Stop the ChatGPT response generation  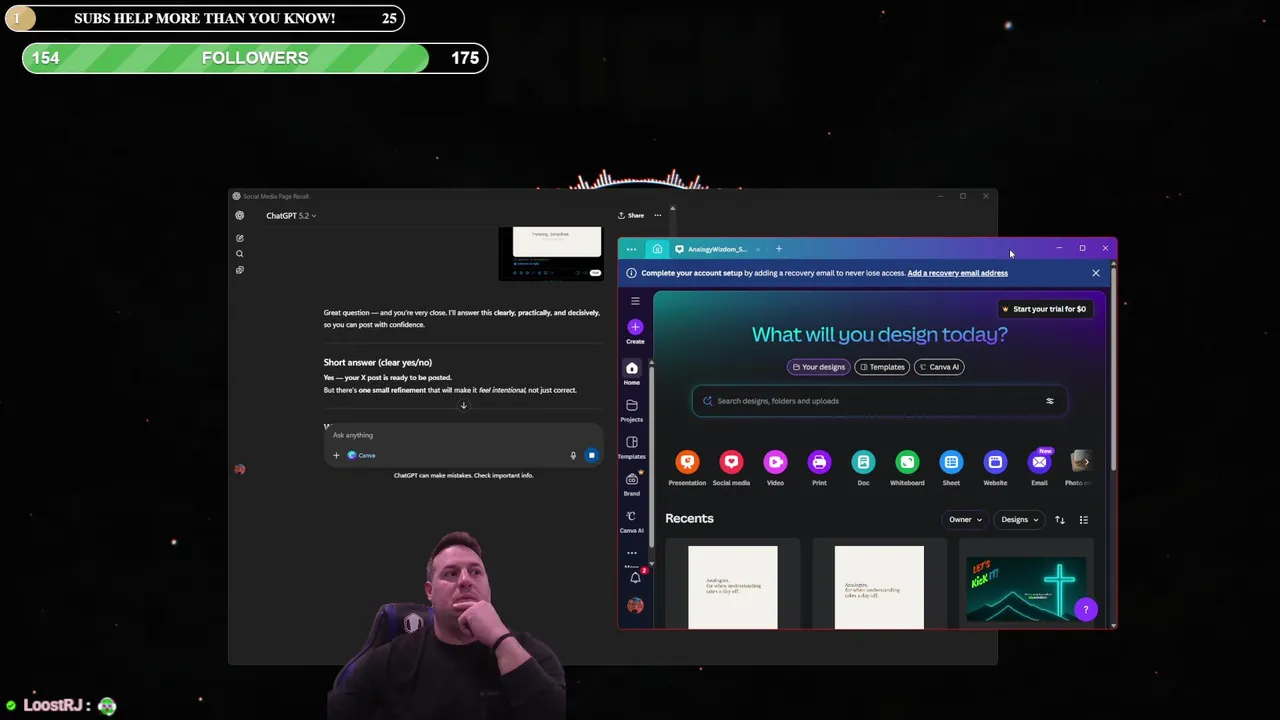pos(591,455)
